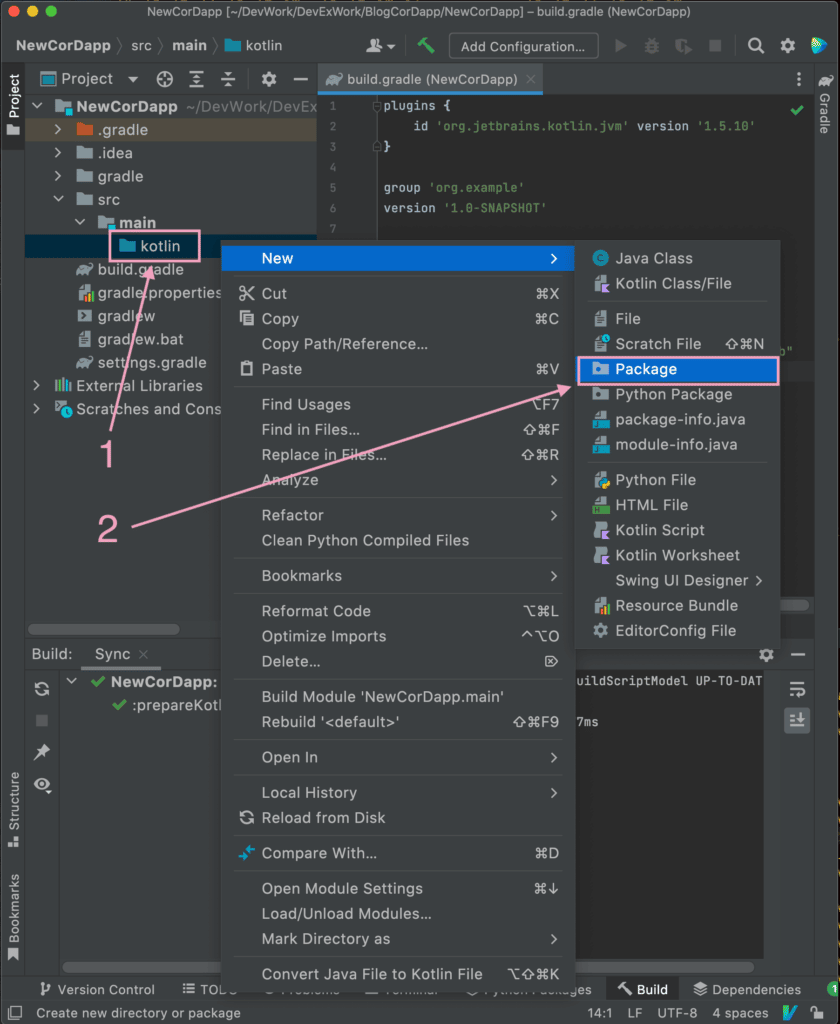Hide the Project panel with minus icon
The width and height of the screenshot is (840, 1024).
[300, 79]
